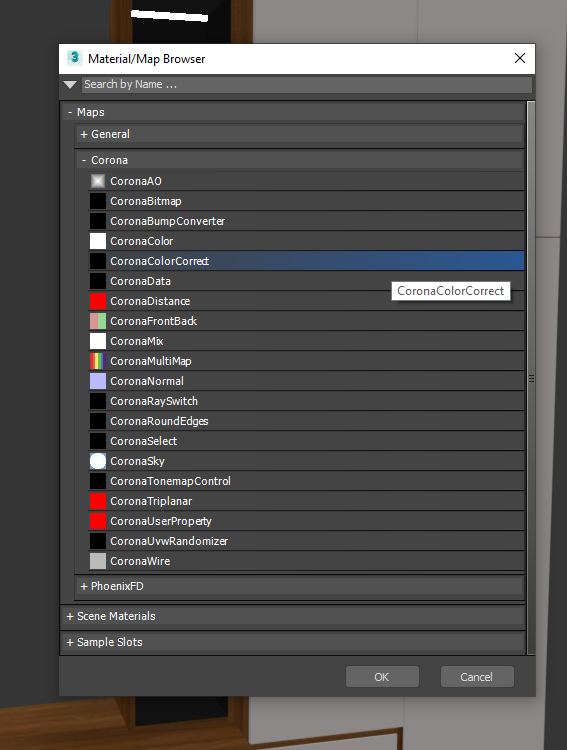Click the white CoronaMix icon
The height and width of the screenshot is (750, 567).
click(98, 341)
